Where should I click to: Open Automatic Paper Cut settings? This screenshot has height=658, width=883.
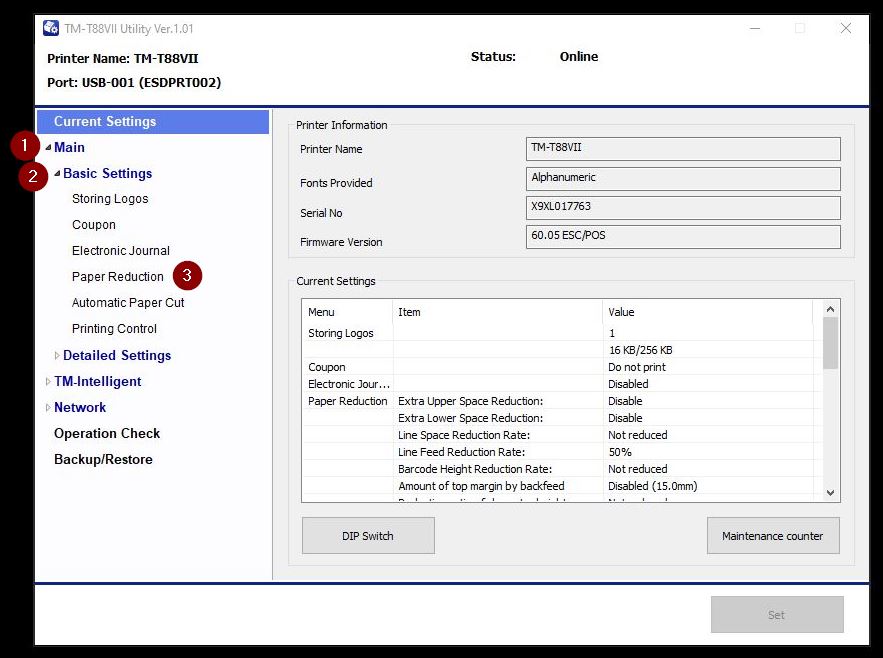tap(128, 303)
